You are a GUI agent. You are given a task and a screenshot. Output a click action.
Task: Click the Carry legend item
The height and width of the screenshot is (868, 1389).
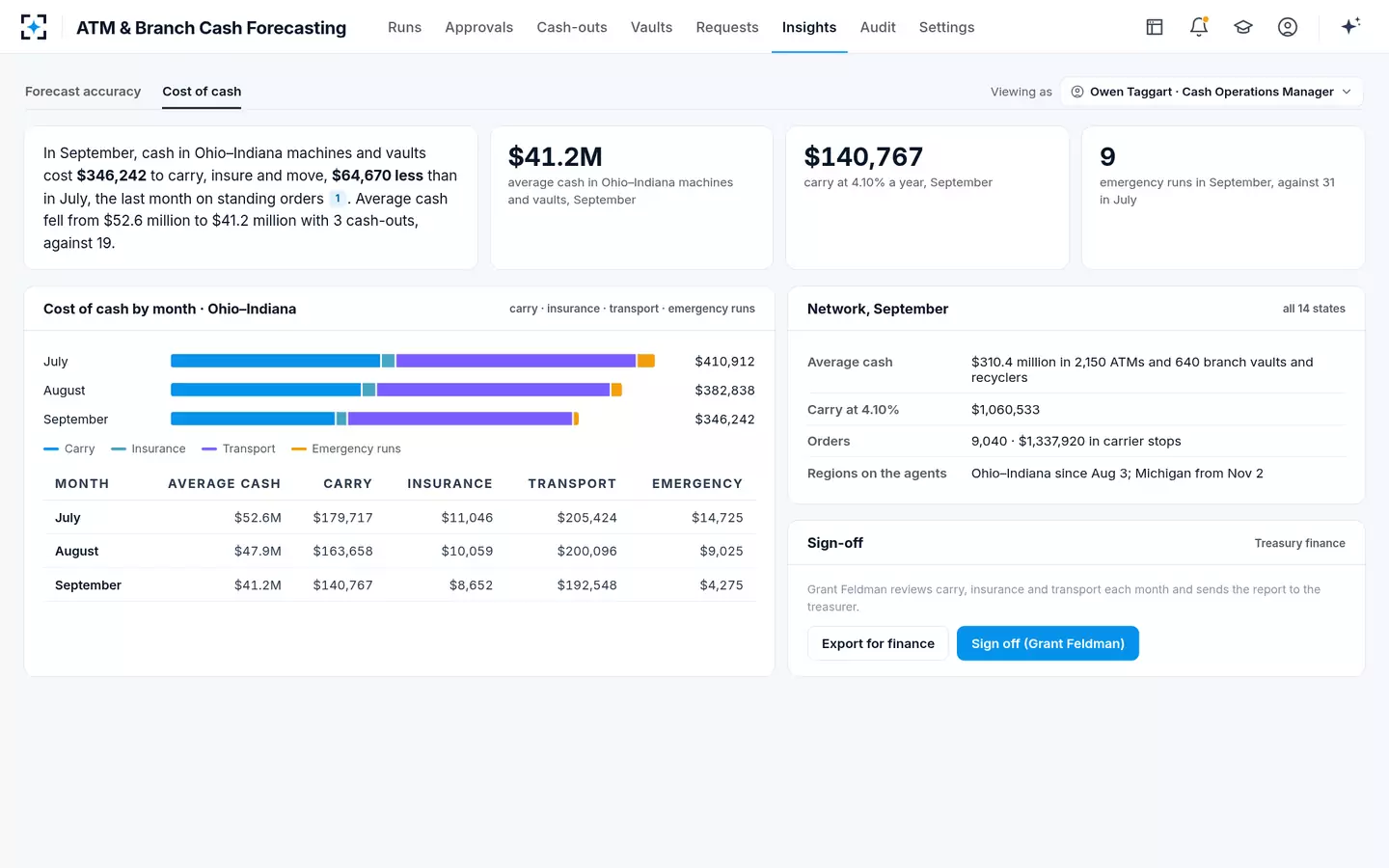pyautogui.click(x=69, y=448)
